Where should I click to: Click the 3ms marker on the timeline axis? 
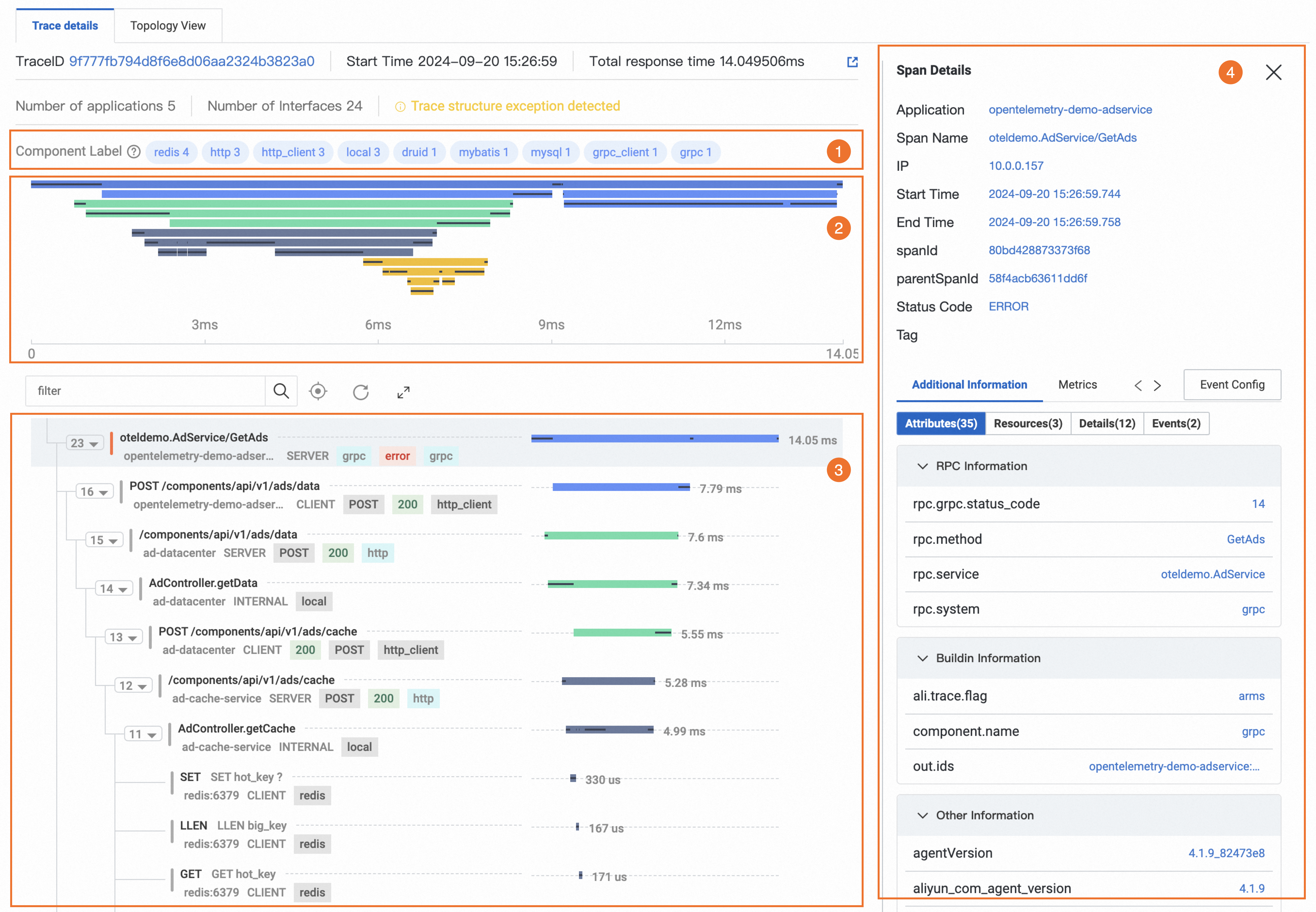tap(204, 325)
